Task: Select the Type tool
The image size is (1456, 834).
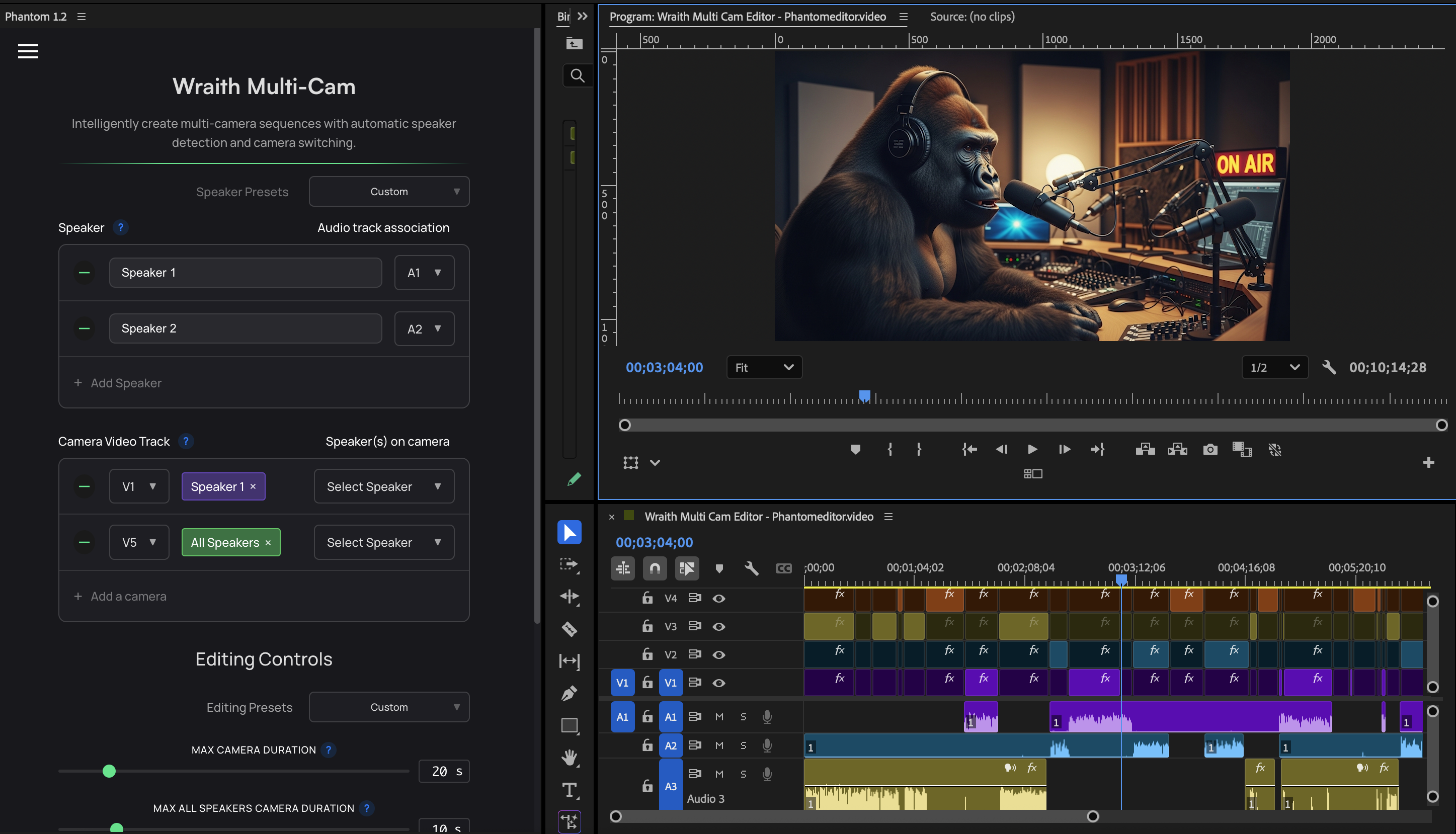Action: pyautogui.click(x=570, y=790)
